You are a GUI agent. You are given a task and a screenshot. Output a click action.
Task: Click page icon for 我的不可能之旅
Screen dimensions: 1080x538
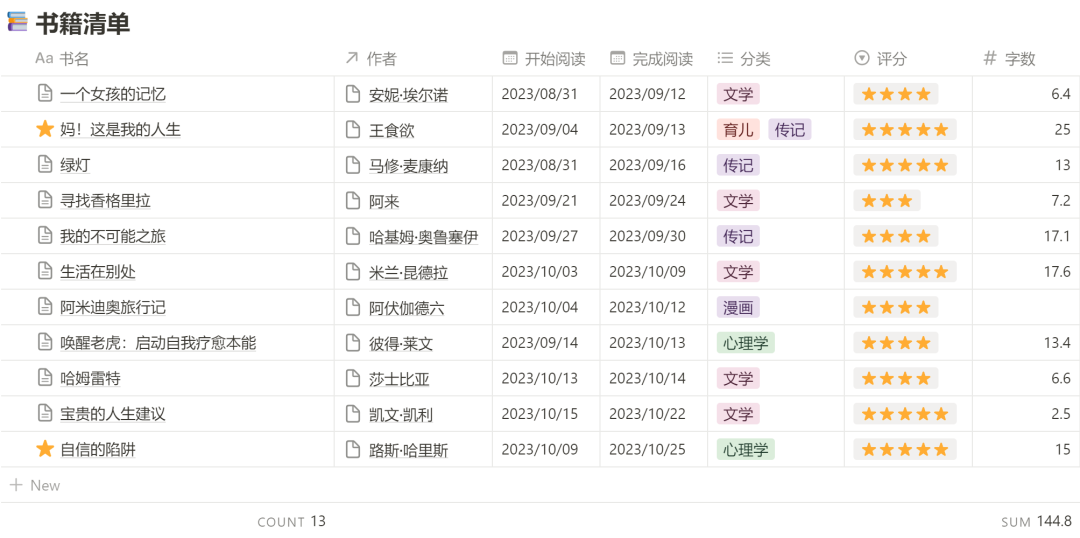(45, 236)
